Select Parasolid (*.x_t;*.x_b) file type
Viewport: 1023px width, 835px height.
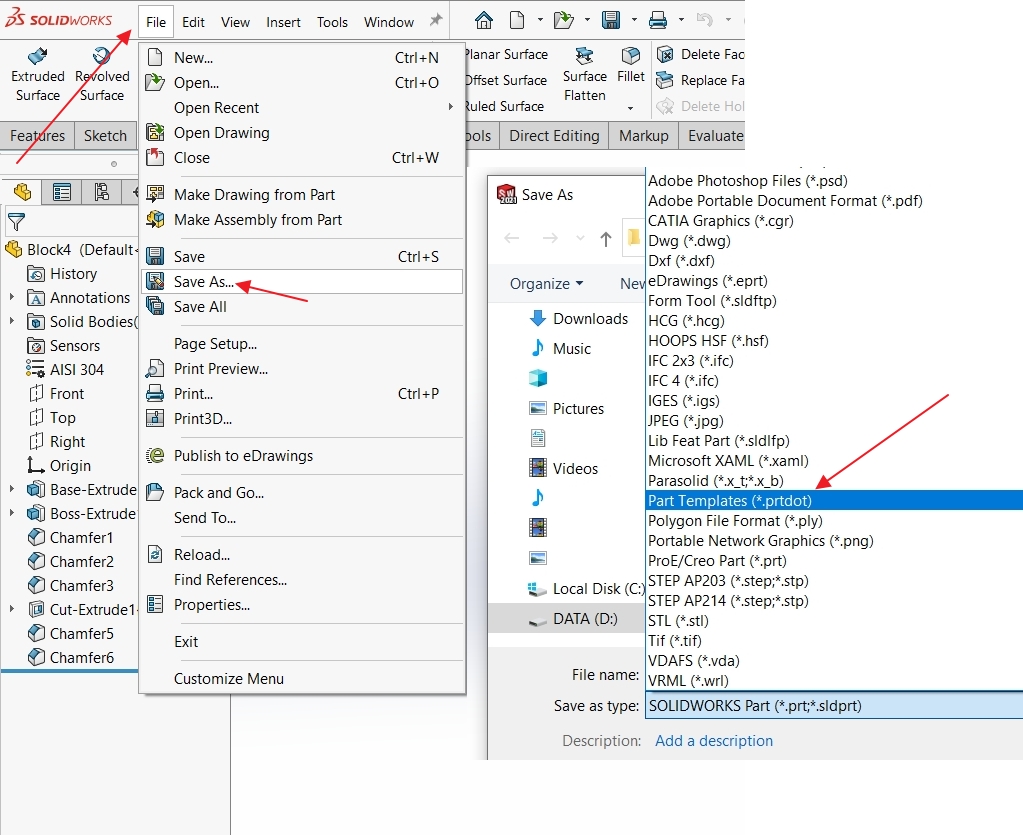834,481
